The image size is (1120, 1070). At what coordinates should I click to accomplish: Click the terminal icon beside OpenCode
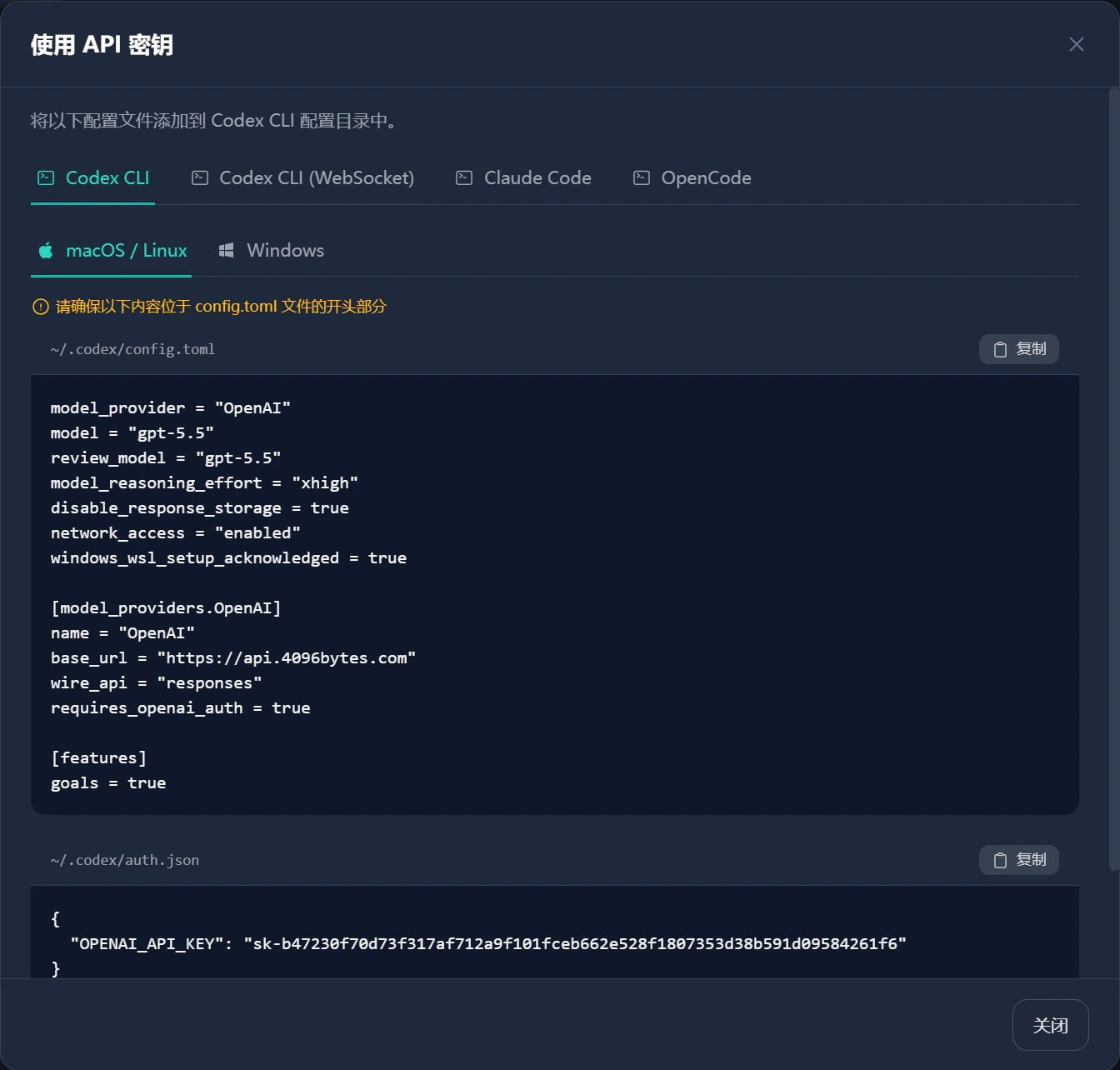pyautogui.click(x=642, y=177)
